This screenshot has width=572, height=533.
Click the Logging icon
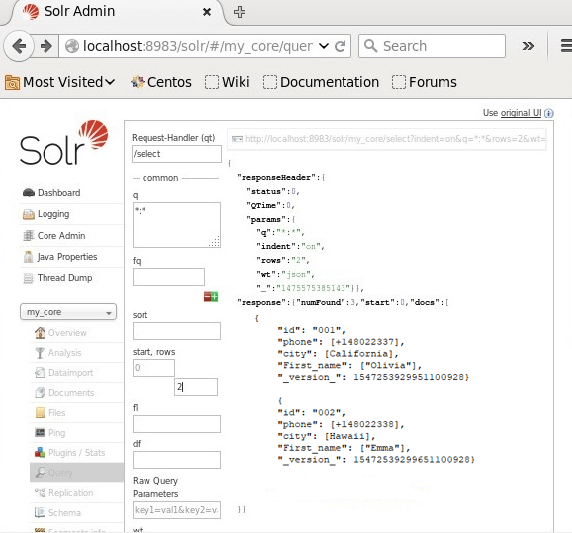28,214
